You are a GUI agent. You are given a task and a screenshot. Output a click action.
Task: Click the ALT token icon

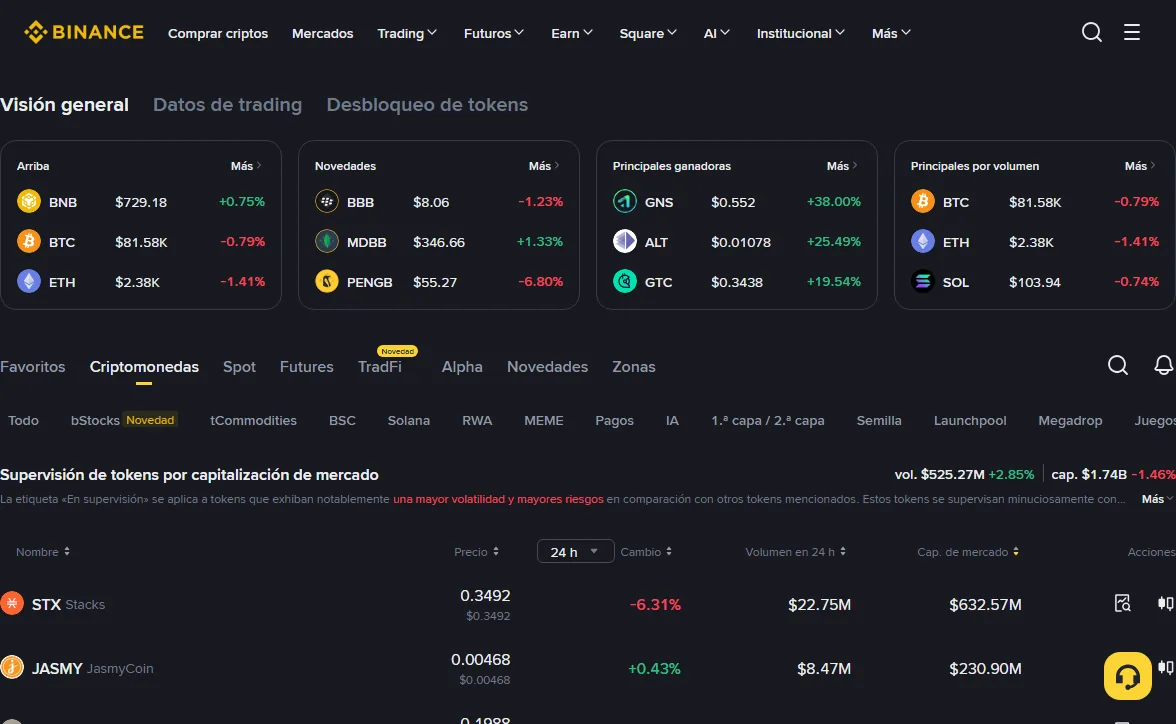[x=624, y=242]
